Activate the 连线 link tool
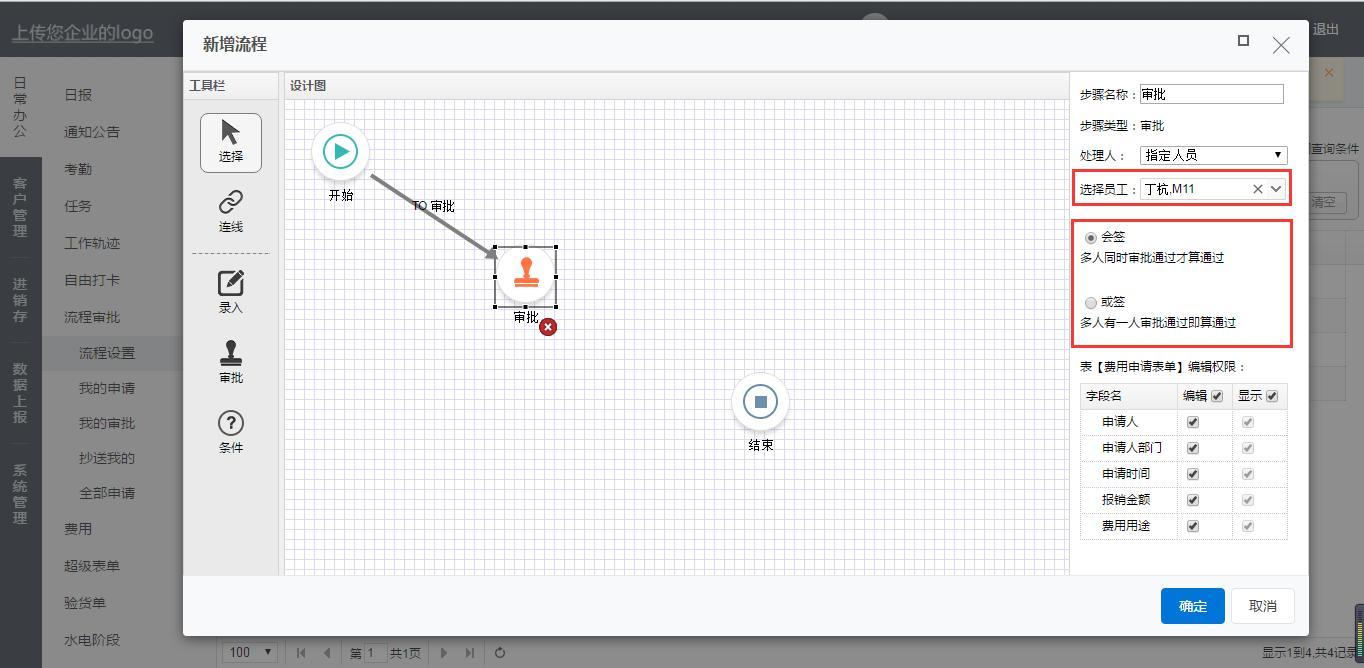 [x=231, y=210]
